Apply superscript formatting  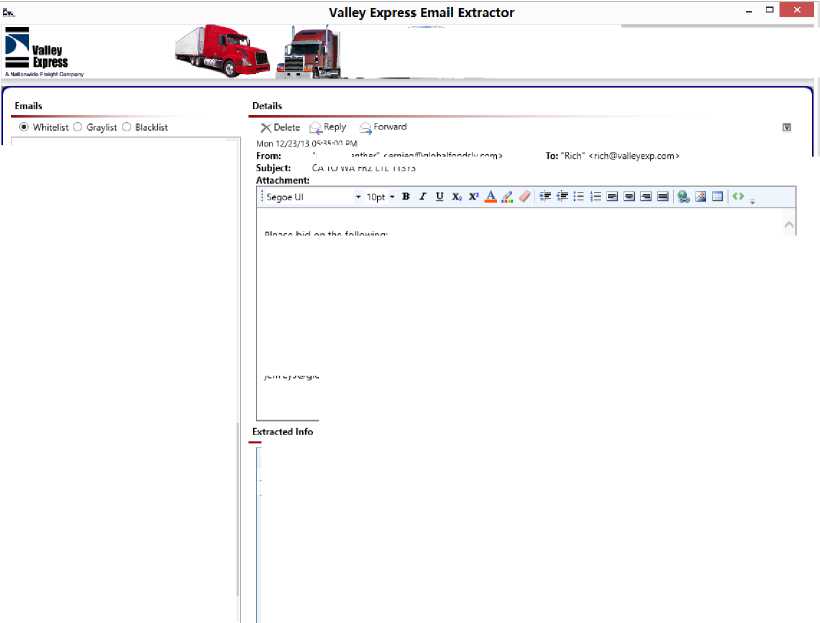[473, 197]
